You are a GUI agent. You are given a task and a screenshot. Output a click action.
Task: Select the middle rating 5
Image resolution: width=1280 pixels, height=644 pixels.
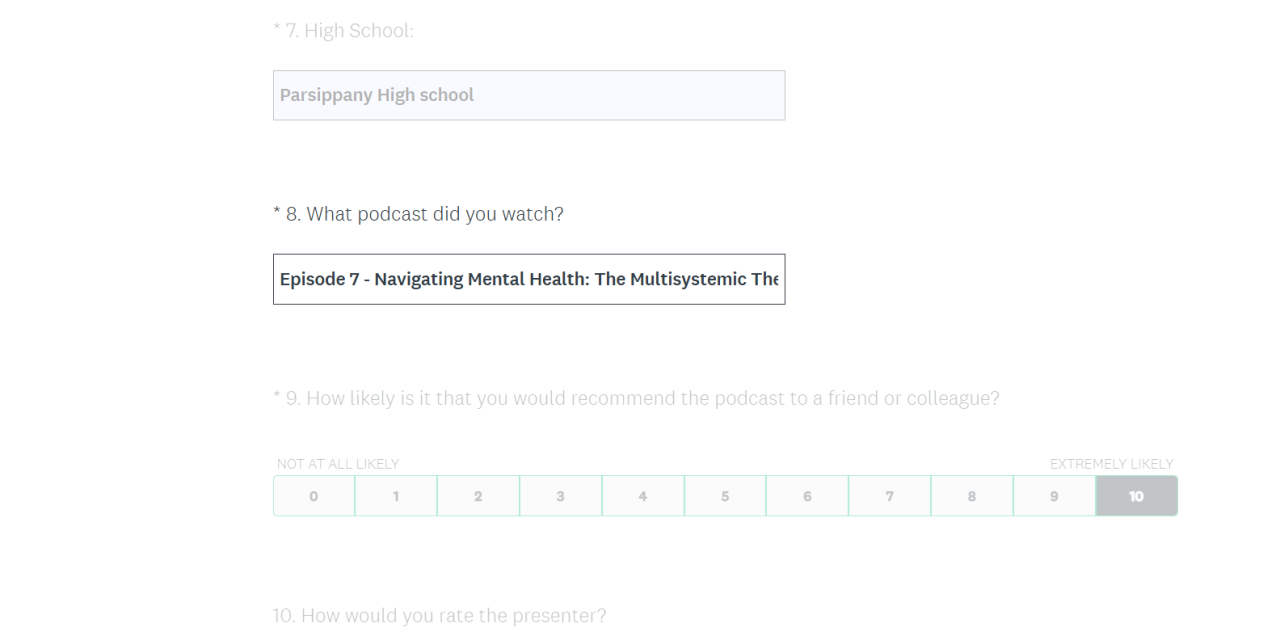coord(725,496)
